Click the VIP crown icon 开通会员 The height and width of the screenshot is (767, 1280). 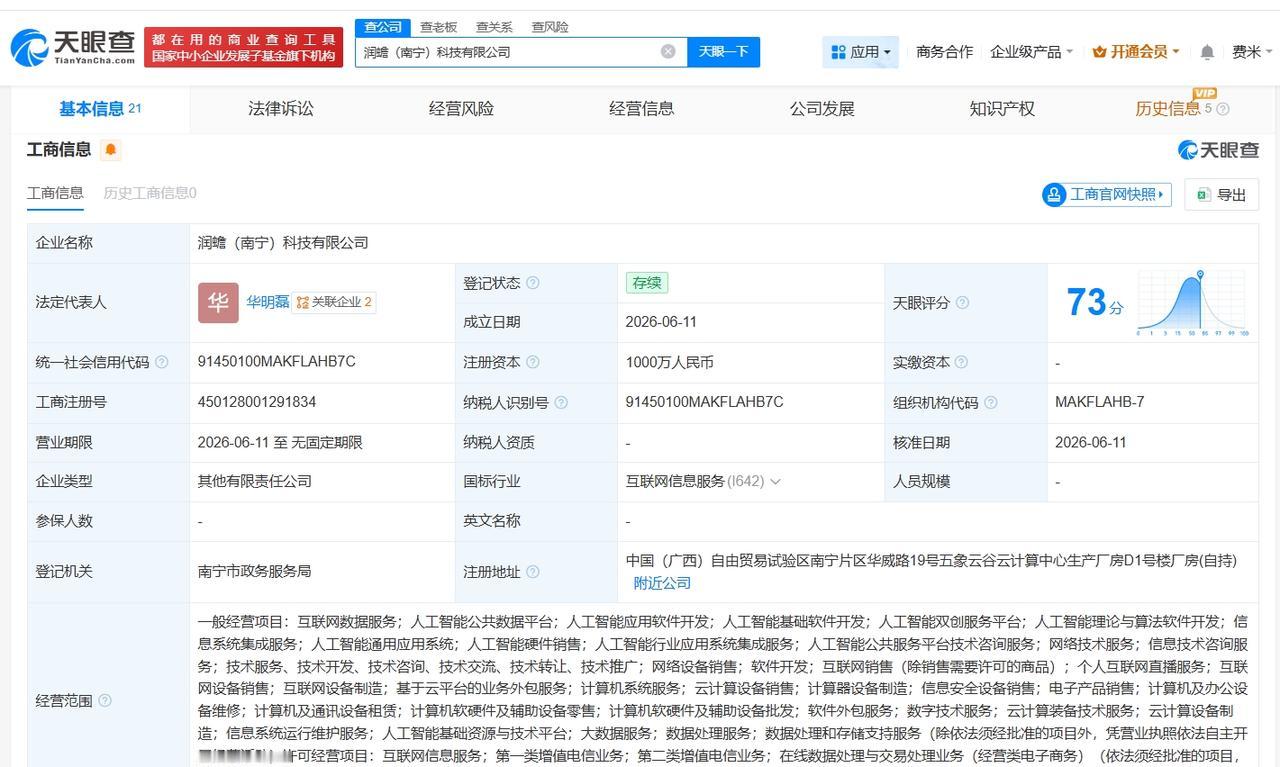(1099, 51)
